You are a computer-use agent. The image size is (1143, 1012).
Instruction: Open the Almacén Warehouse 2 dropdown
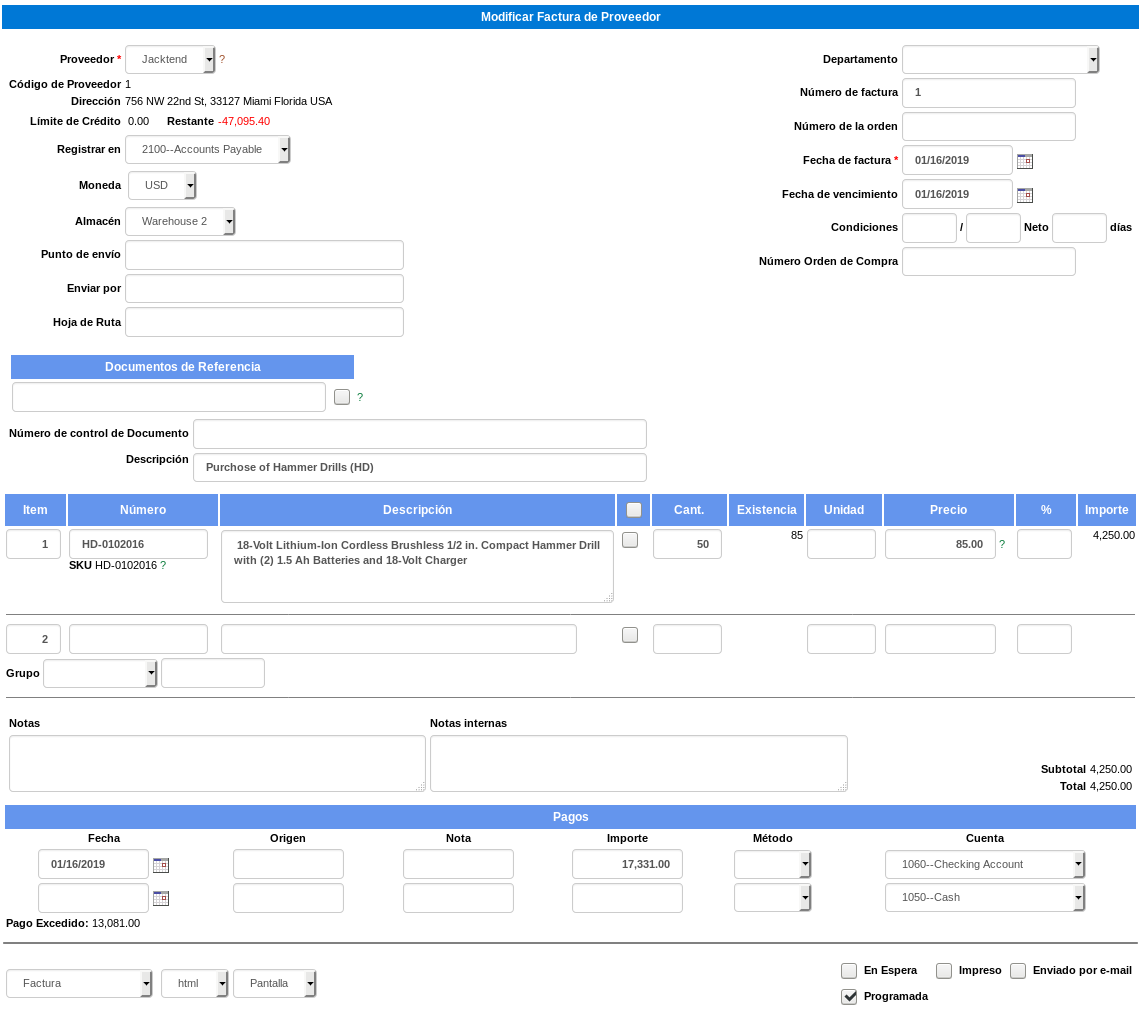(x=180, y=221)
